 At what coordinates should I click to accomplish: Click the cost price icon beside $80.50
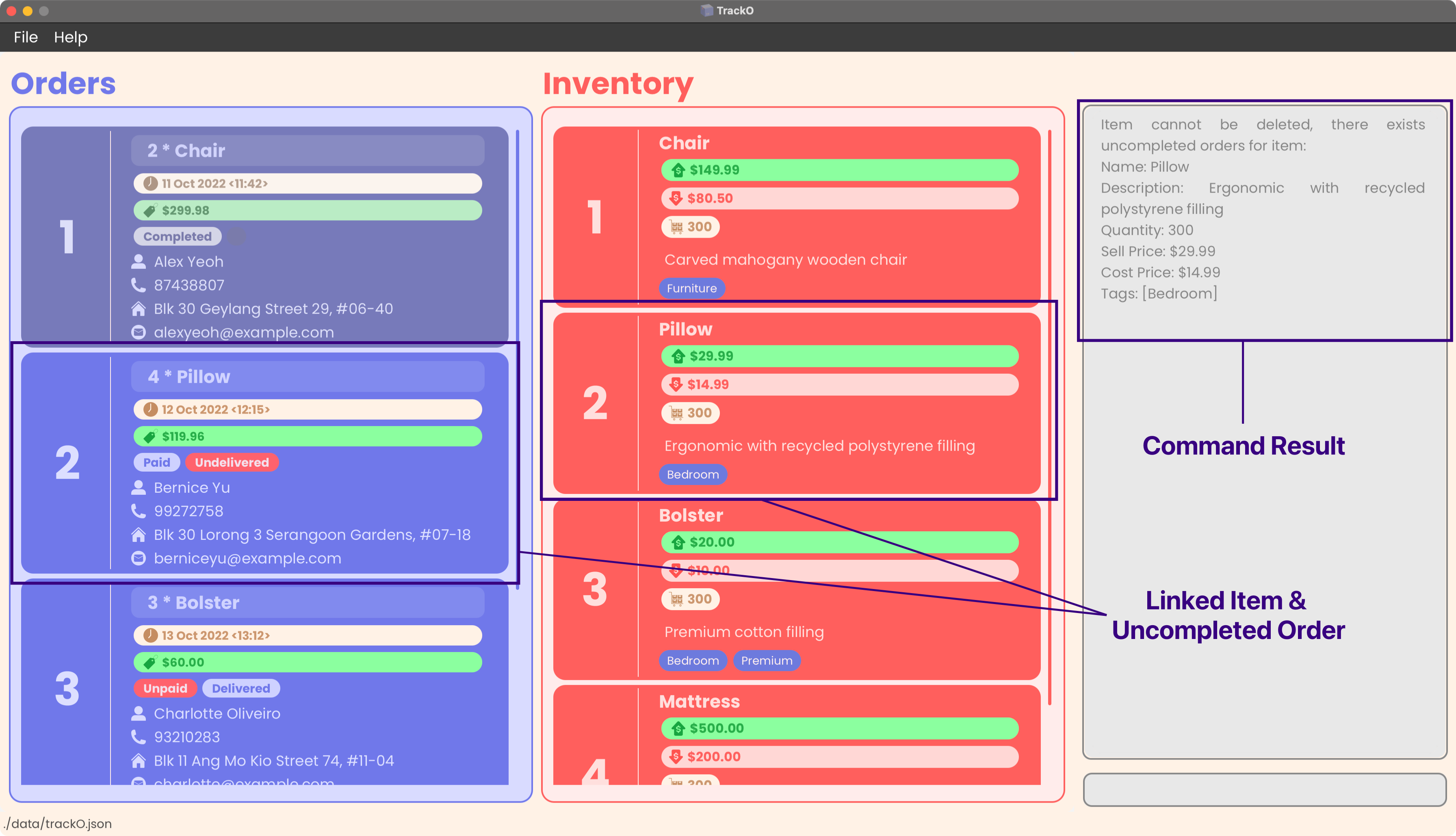pyautogui.click(x=676, y=198)
